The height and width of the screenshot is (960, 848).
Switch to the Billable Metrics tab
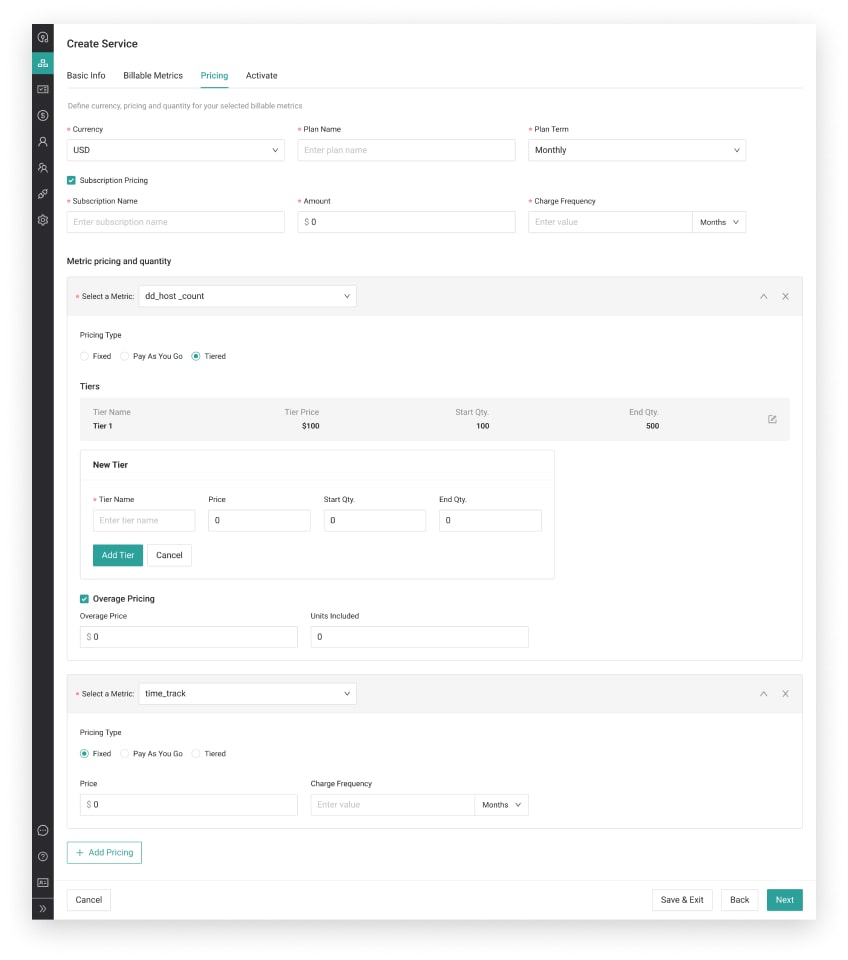pyautogui.click(x=153, y=76)
